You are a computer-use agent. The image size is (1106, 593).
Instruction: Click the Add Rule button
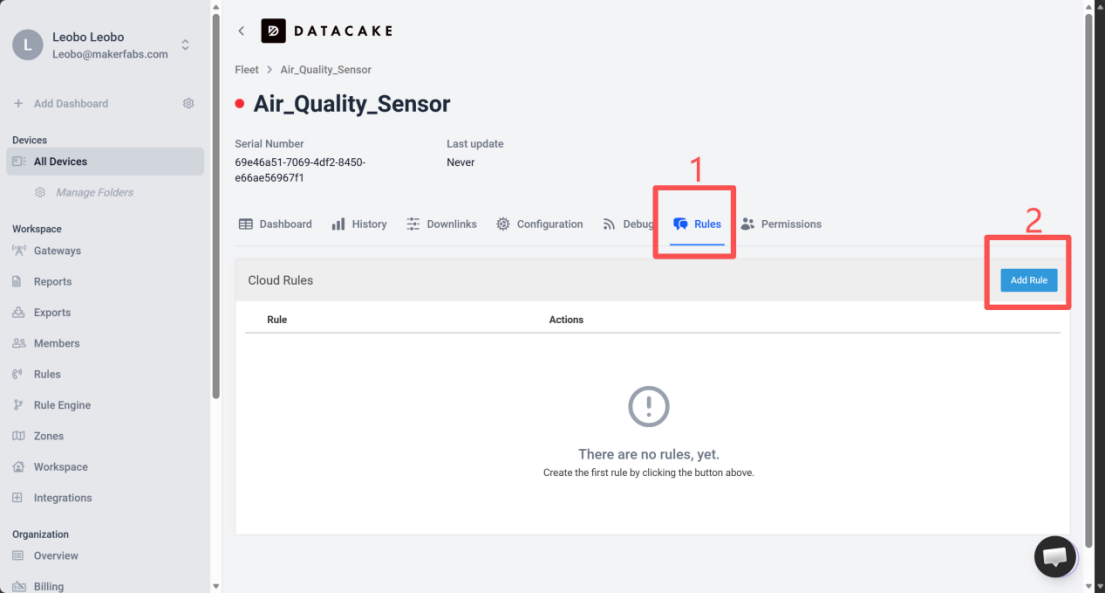[1028, 281]
